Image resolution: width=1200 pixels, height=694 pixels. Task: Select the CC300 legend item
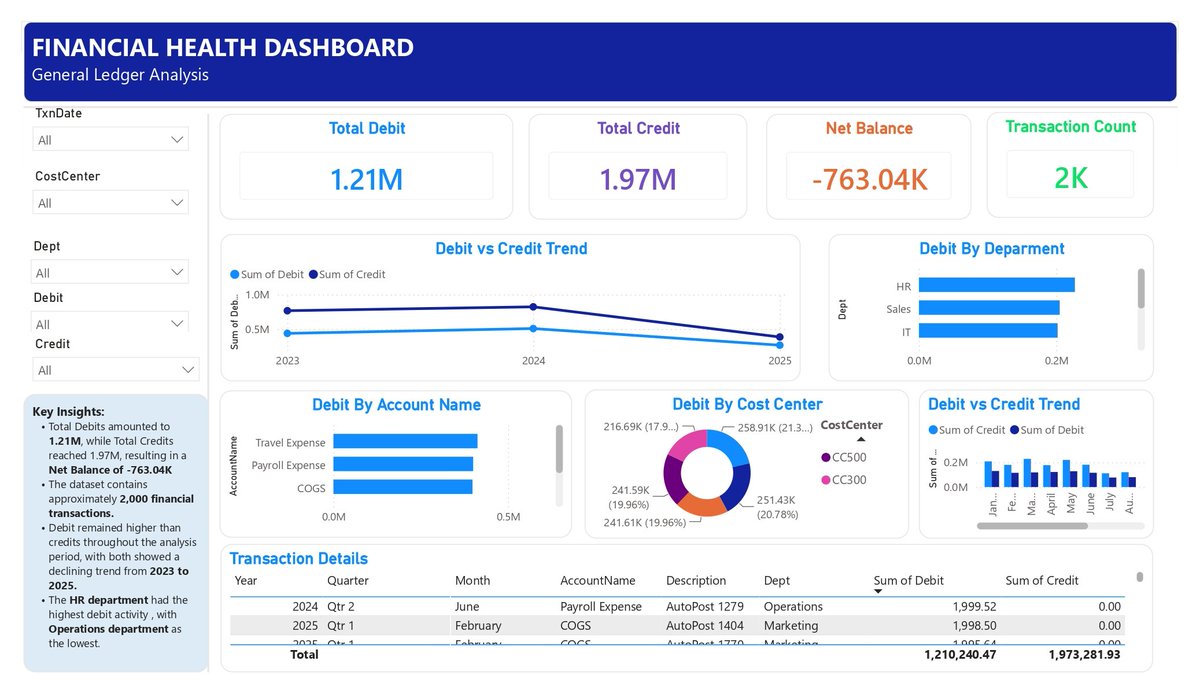844,480
